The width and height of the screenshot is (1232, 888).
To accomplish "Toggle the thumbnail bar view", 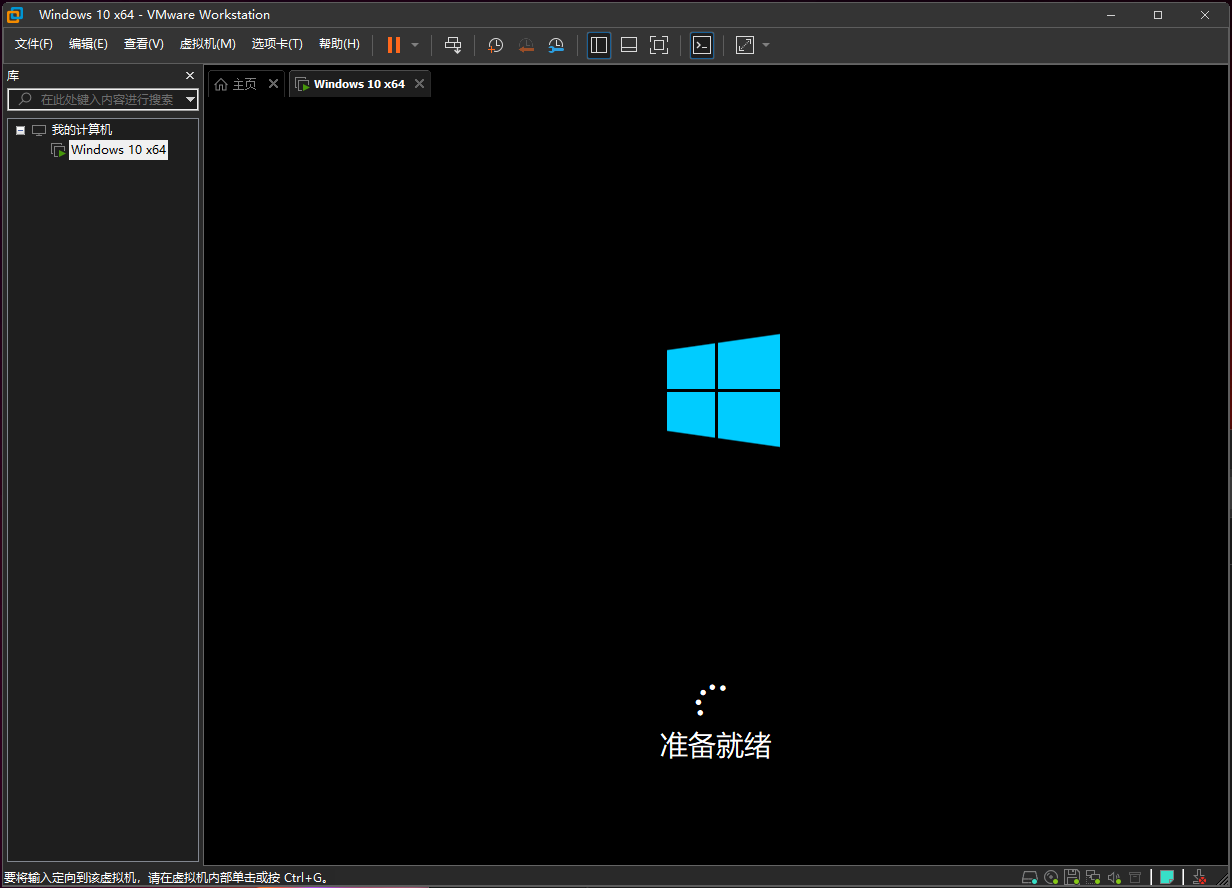I will (629, 45).
